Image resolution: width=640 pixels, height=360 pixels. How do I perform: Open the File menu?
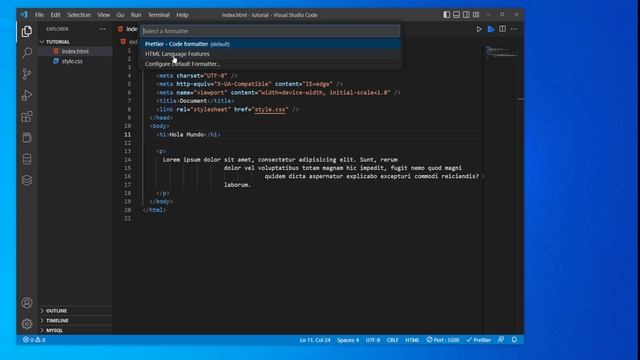(x=39, y=15)
